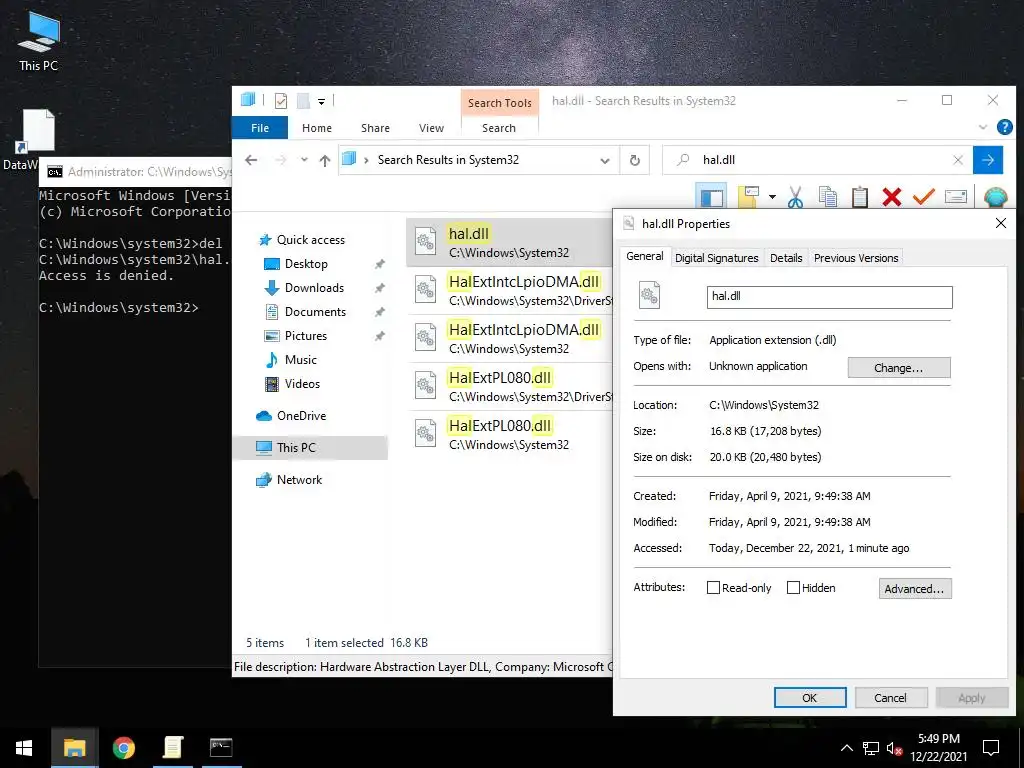Screen dimensions: 1024x768
Task: Click the clipboard Paste icon
Action: point(859,197)
